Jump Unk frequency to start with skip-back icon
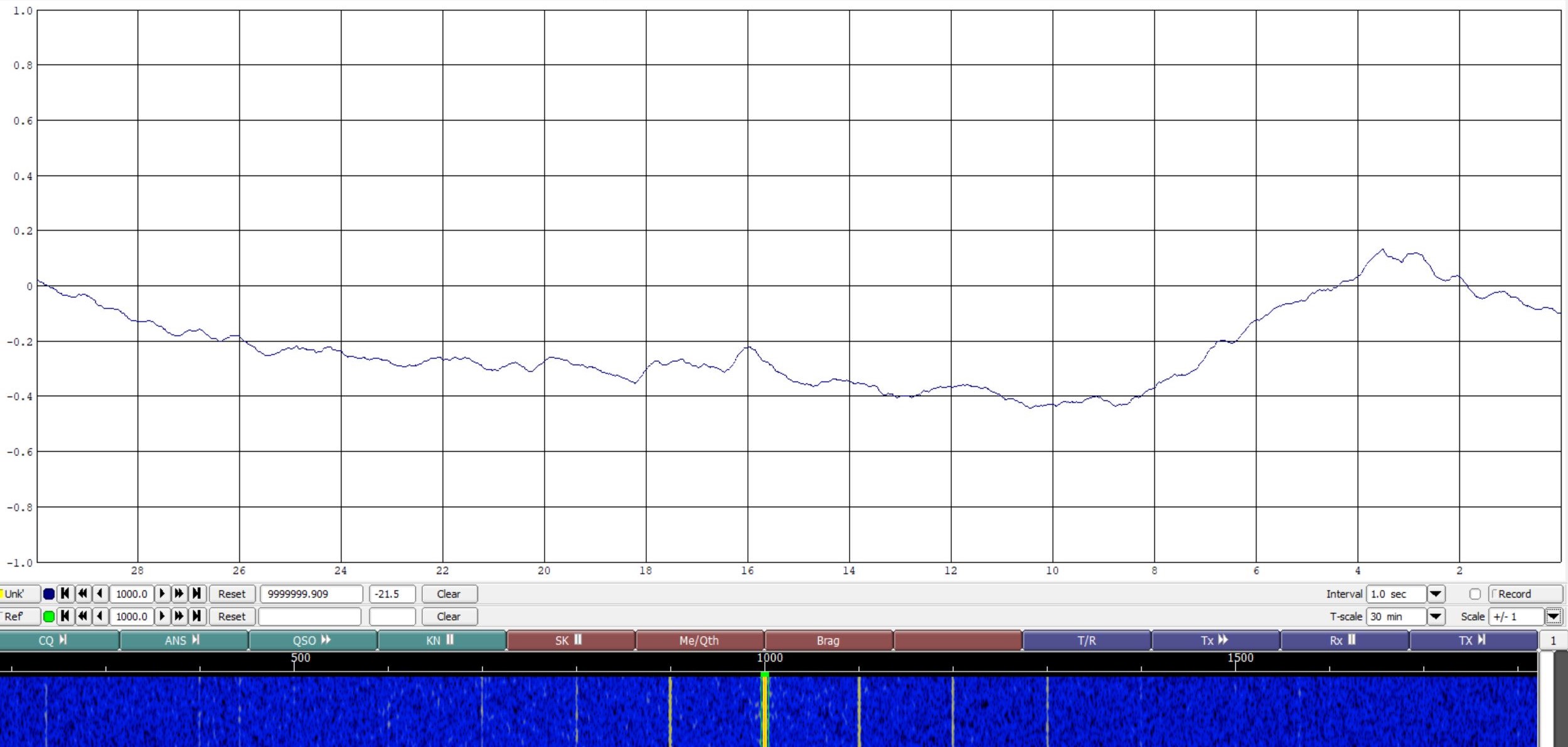 tap(65, 593)
